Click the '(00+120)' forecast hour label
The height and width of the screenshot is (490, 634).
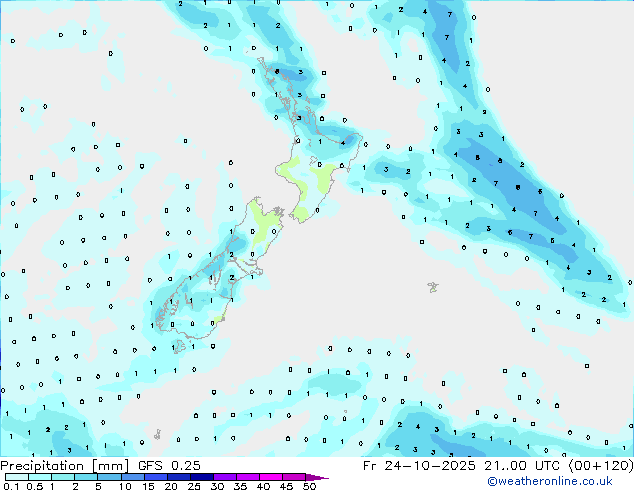pyautogui.click(x=601, y=466)
